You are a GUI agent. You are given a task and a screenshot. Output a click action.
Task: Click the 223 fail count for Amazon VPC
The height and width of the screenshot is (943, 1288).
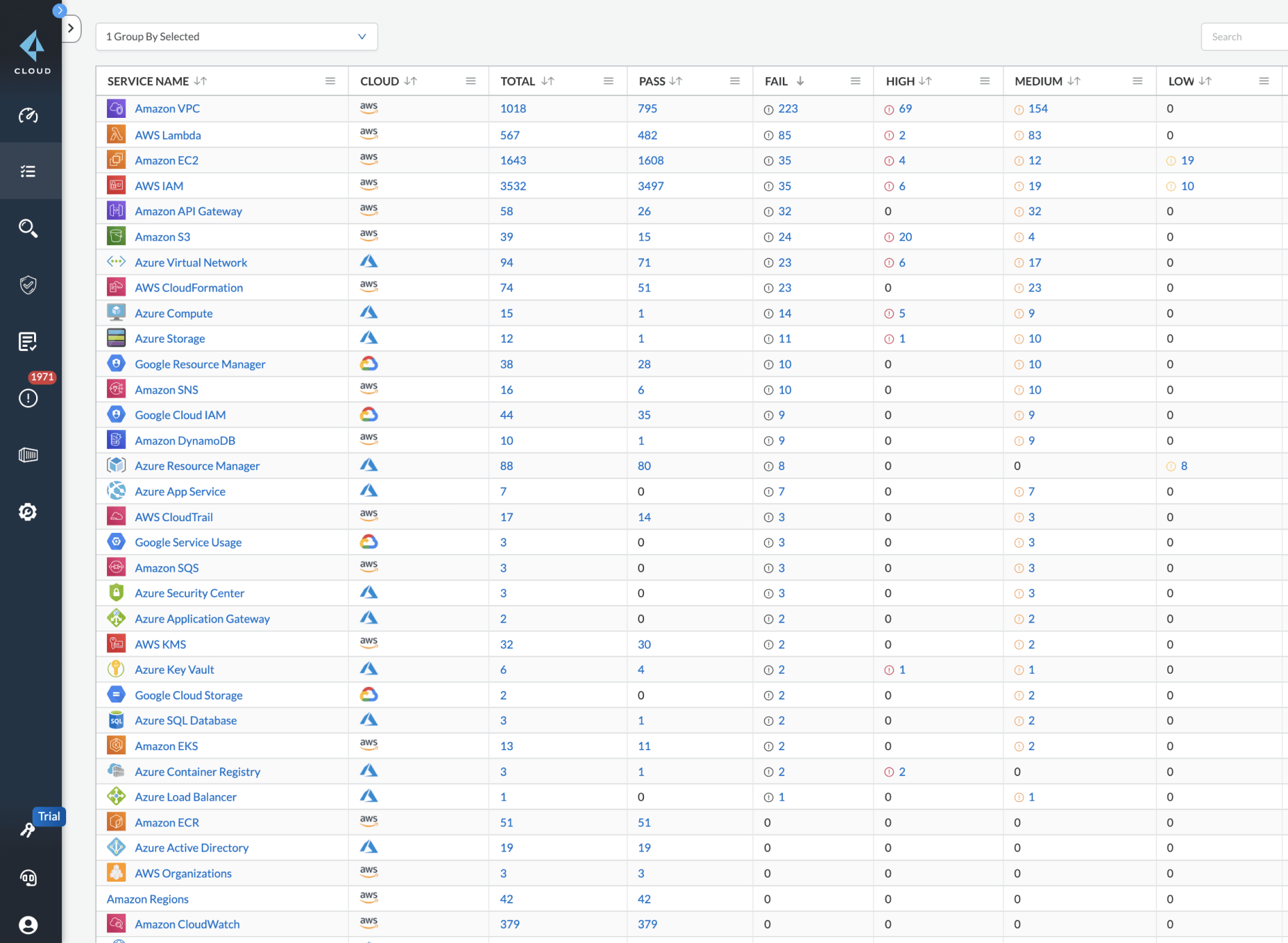(x=788, y=108)
